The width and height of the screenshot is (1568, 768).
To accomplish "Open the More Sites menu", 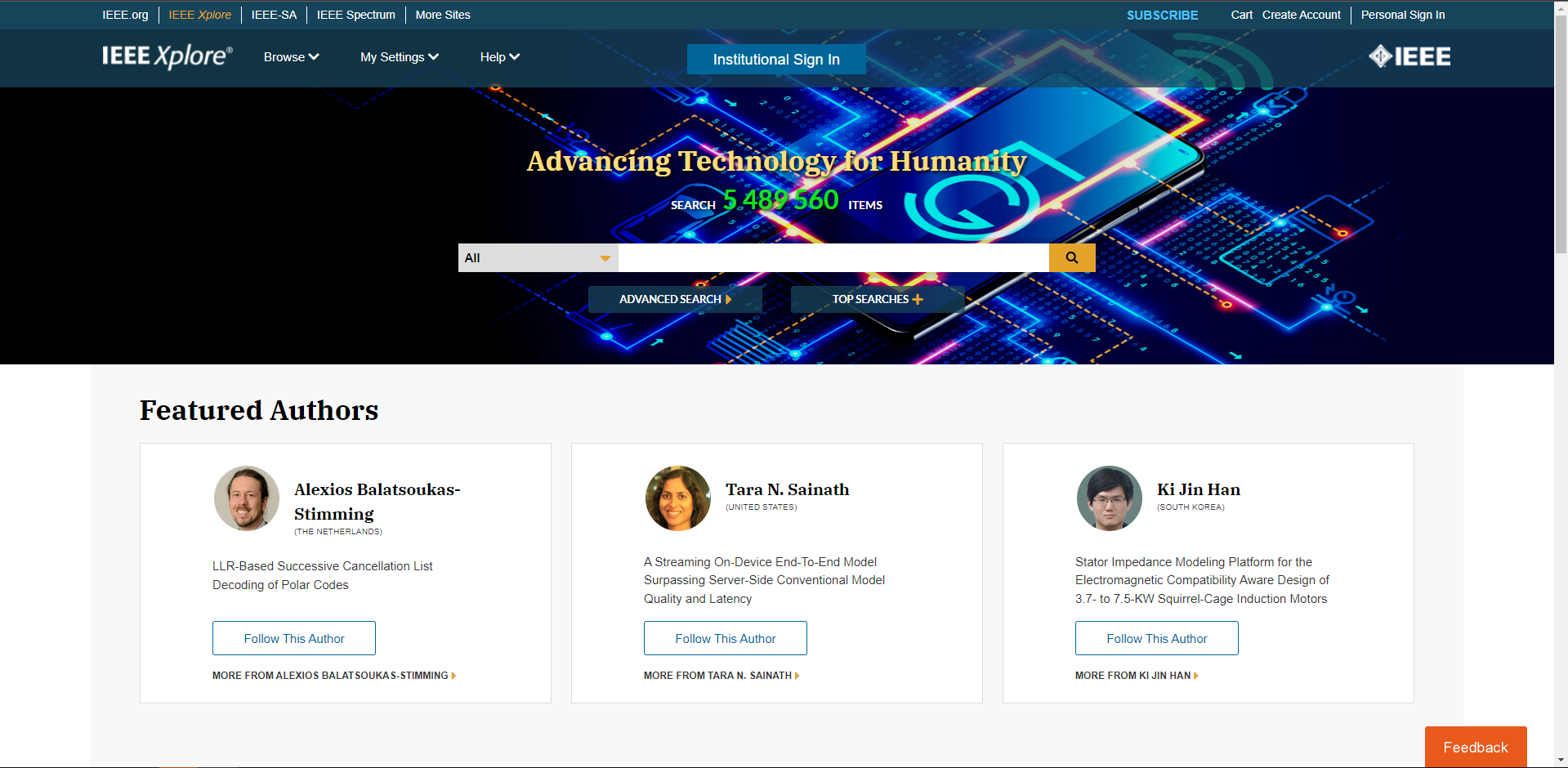I will click(443, 15).
